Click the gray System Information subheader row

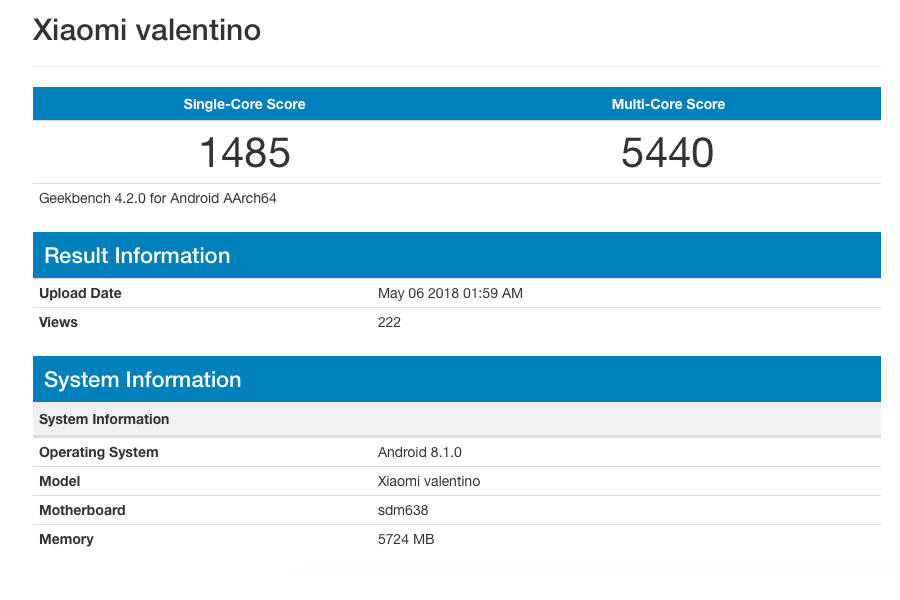point(104,419)
